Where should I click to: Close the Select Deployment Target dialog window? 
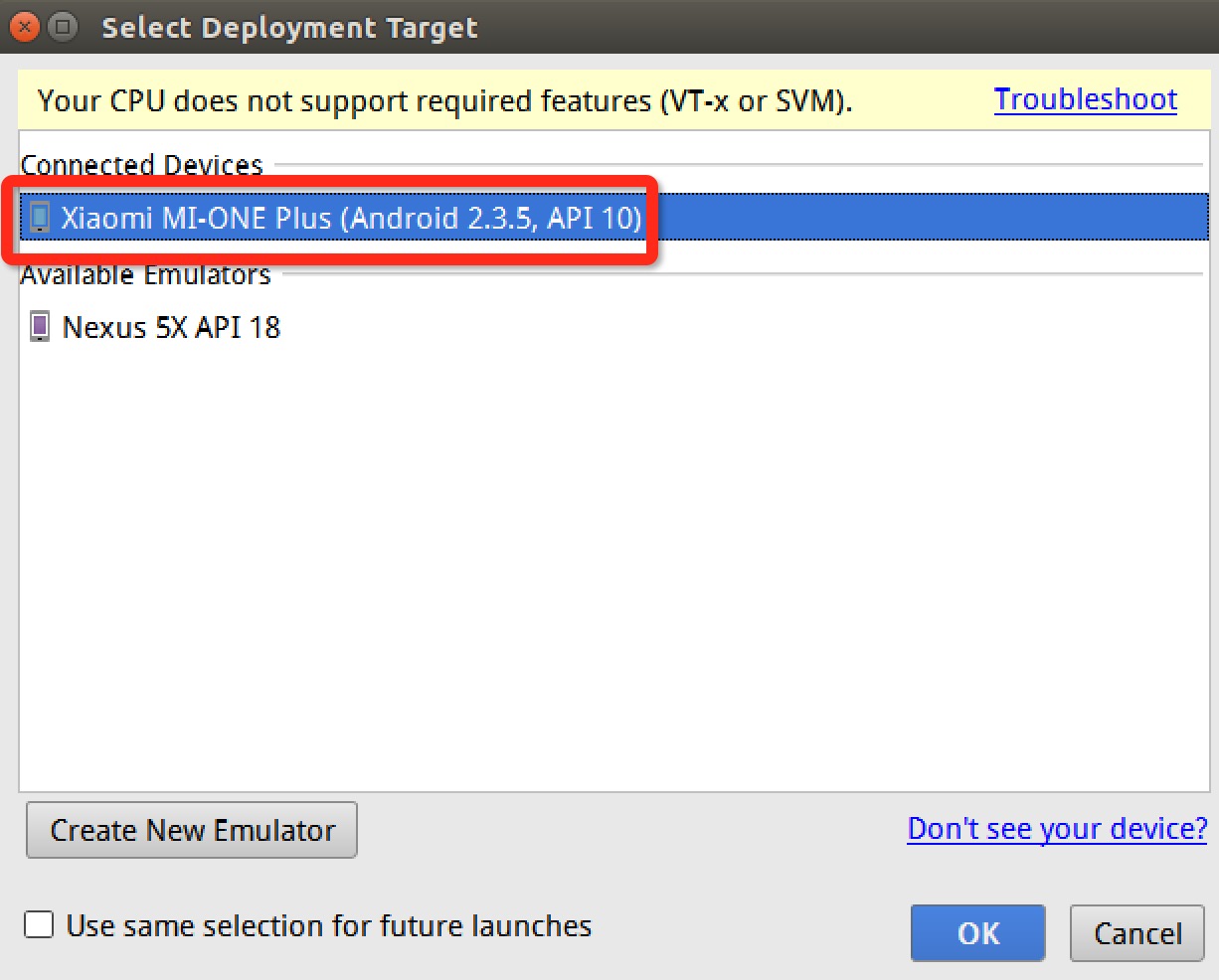[x=25, y=27]
